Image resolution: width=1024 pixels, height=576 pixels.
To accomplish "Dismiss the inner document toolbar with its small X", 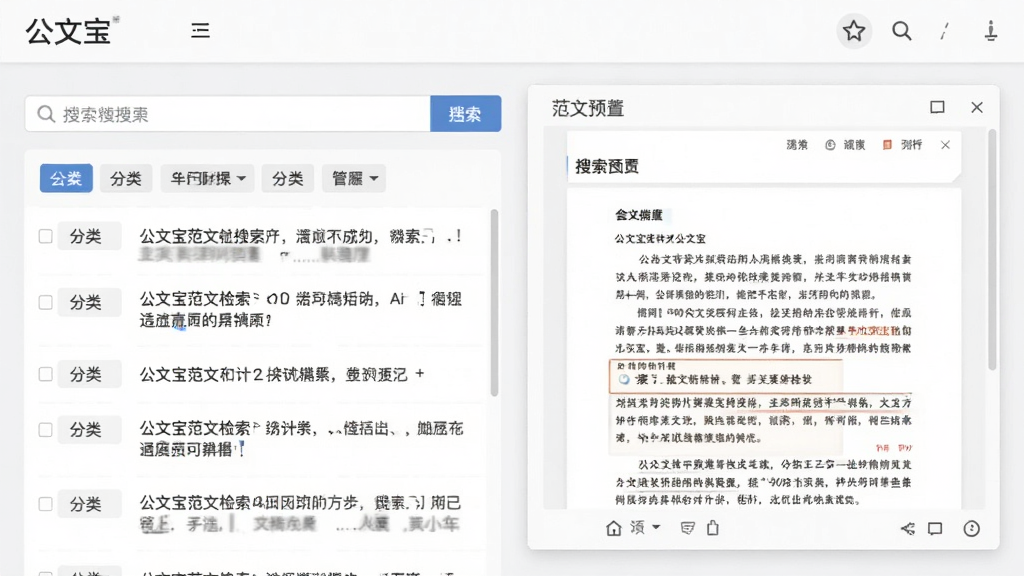I will (945, 145).
